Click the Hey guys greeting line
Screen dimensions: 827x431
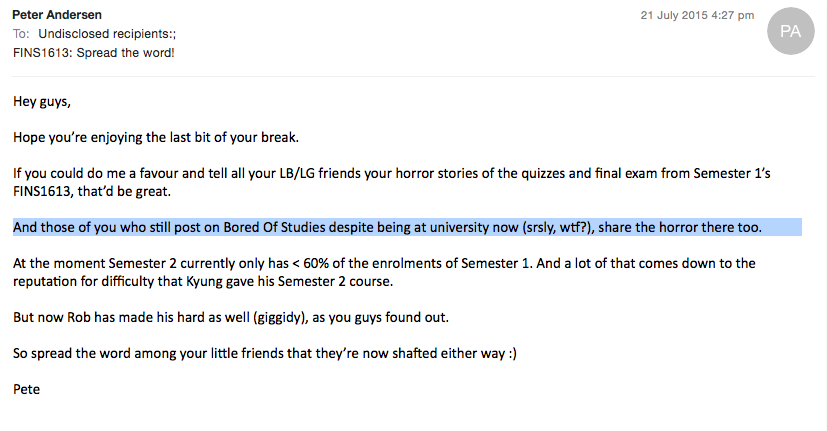click(42, 101)
